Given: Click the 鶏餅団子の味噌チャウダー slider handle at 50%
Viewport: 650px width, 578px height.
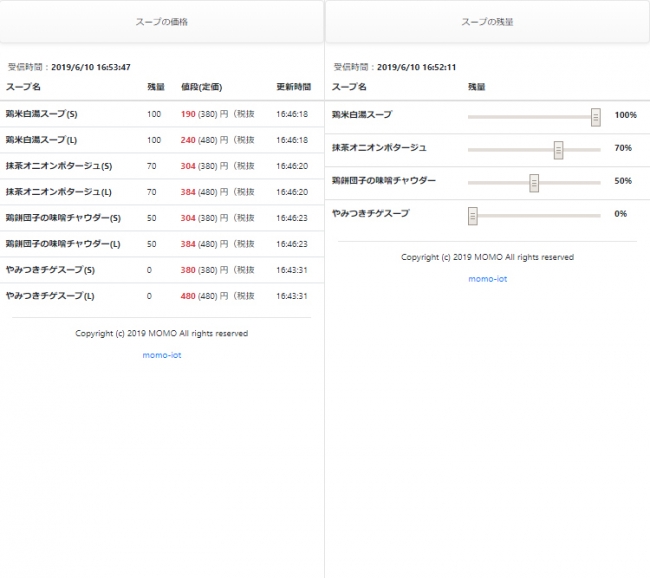Looking at the screenshot, I should 534,182.
